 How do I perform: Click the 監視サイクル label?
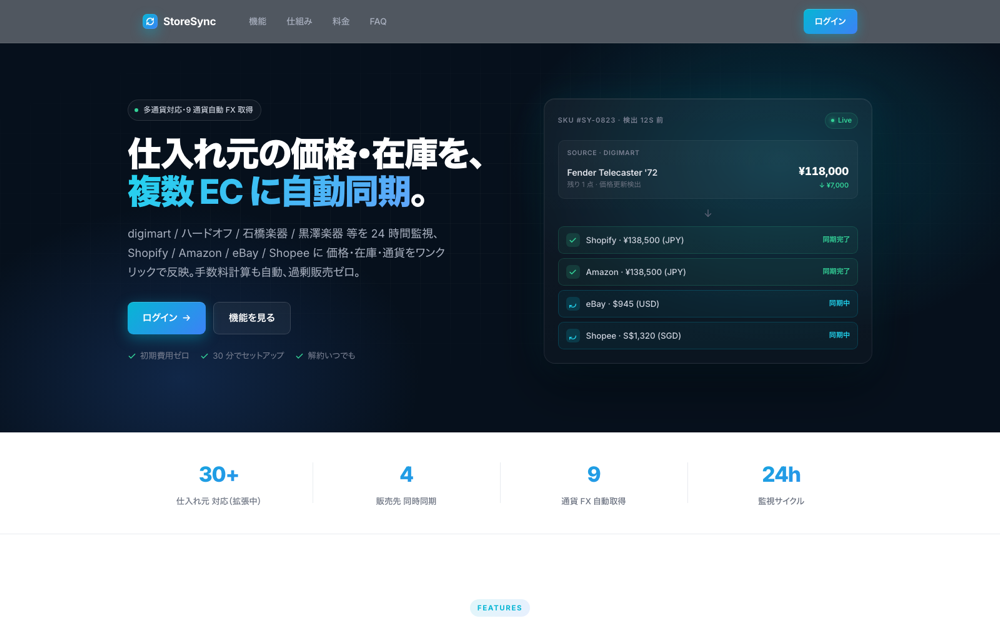[781, 501]
